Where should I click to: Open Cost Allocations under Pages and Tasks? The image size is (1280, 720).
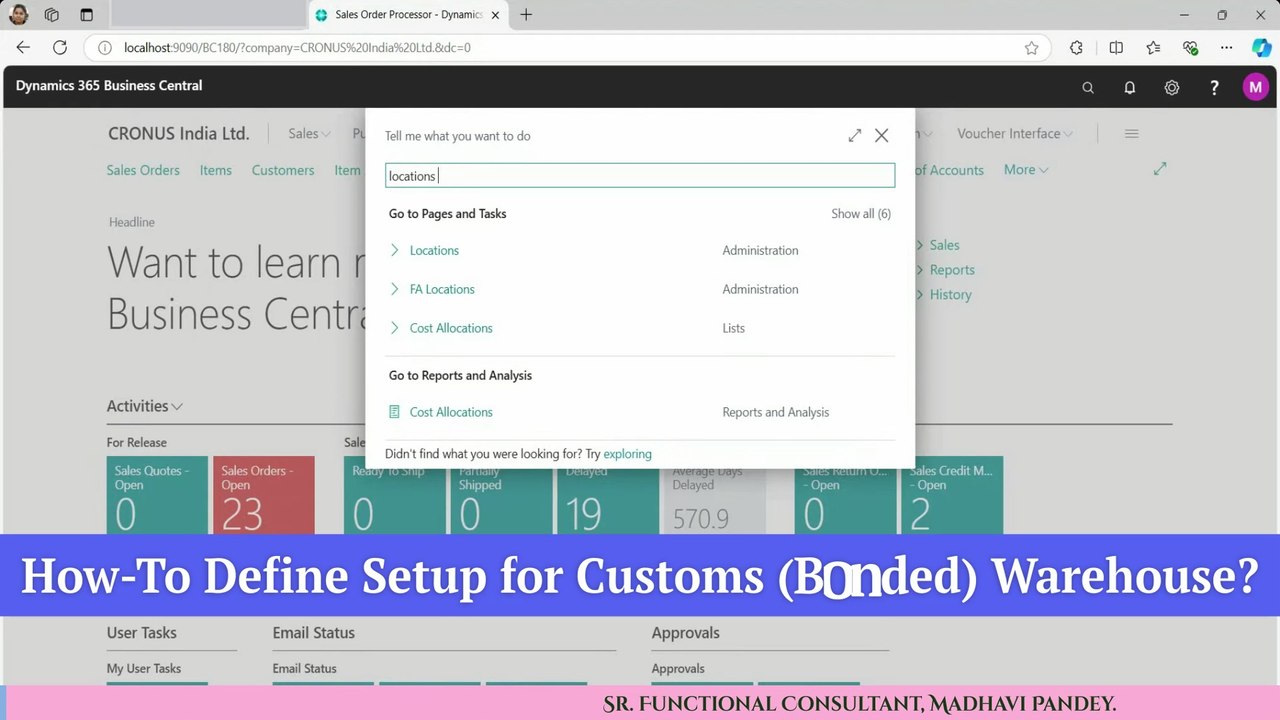tap(451, 328)
